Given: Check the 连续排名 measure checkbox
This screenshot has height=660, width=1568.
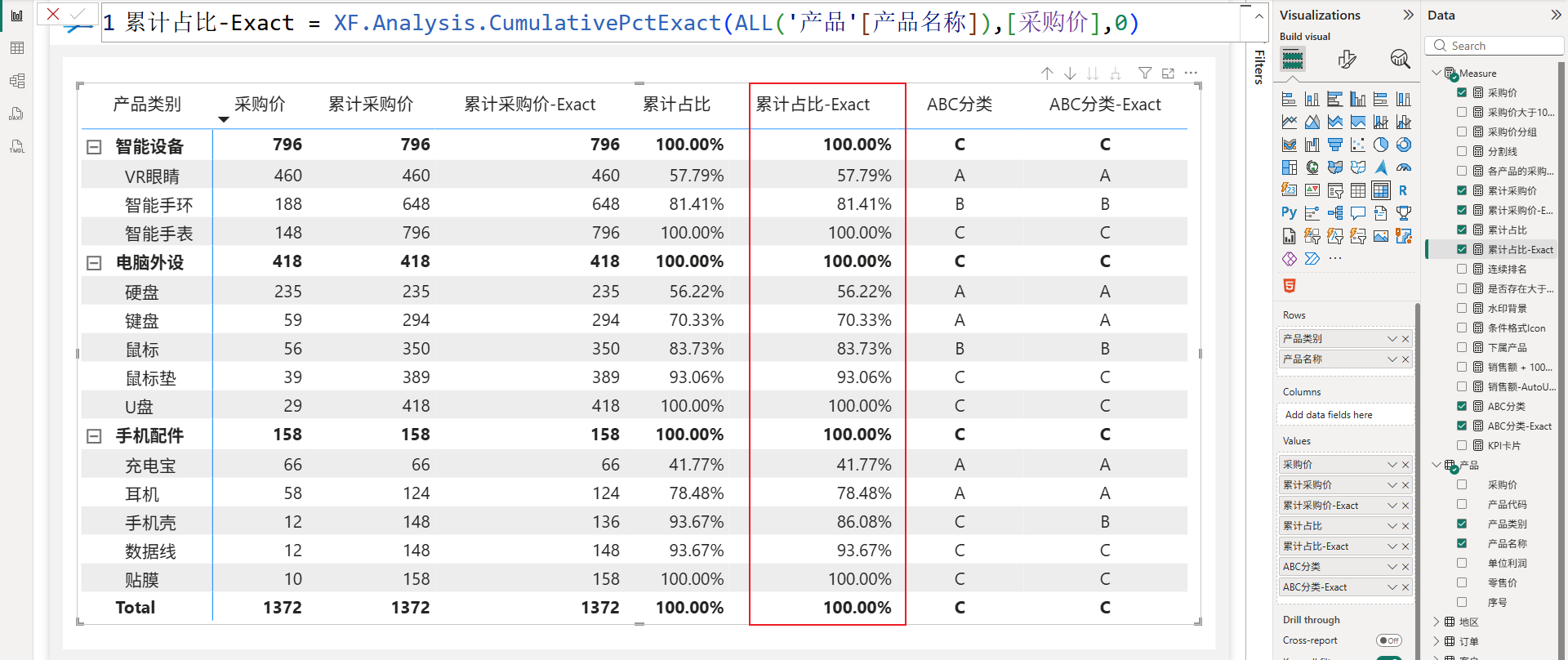Looking at the screenshot, I should pyautogui.click(x=1462, y=269).
